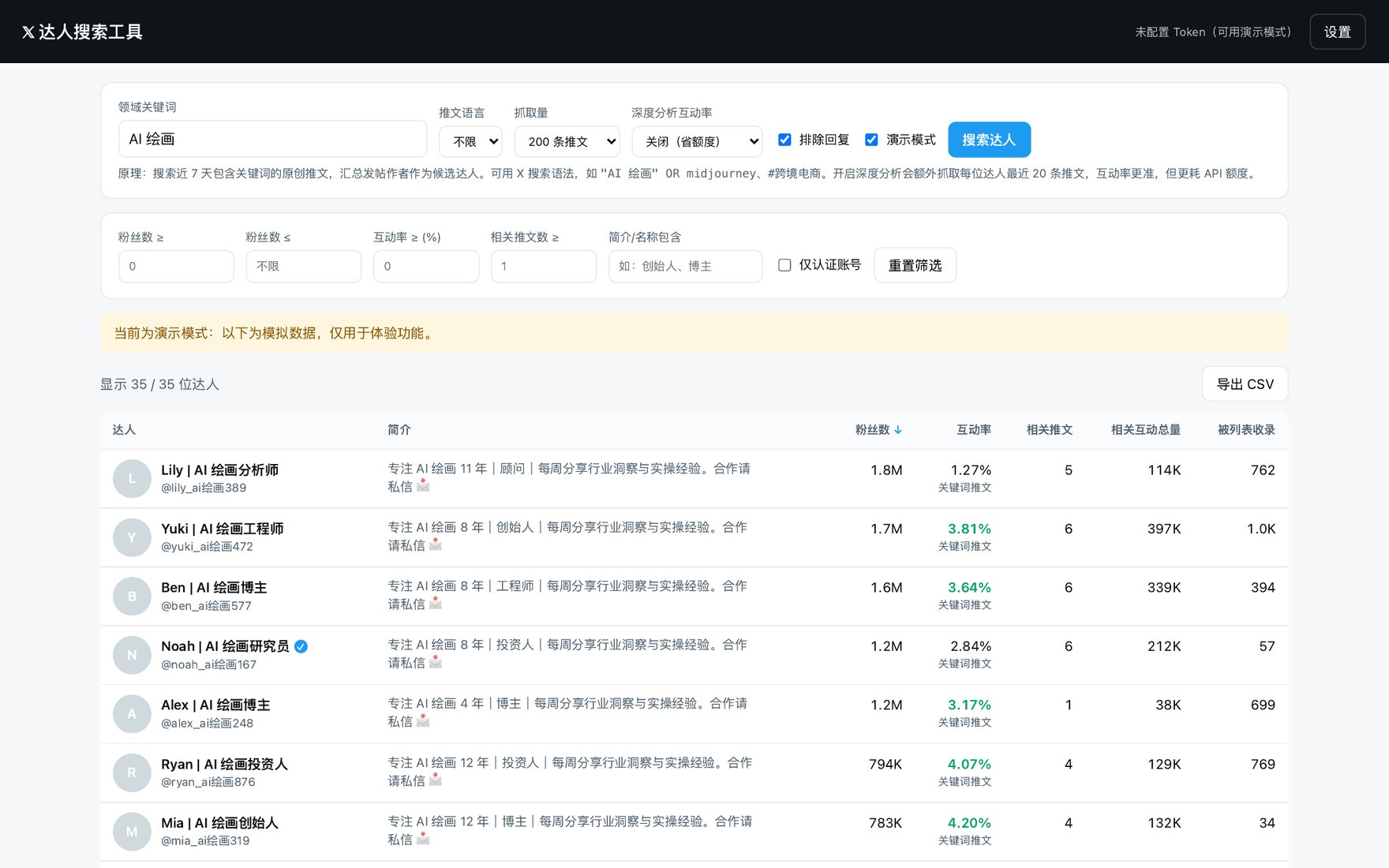
Task: Click the 1.8M follower count for Lily
Action: click(886, 470)
